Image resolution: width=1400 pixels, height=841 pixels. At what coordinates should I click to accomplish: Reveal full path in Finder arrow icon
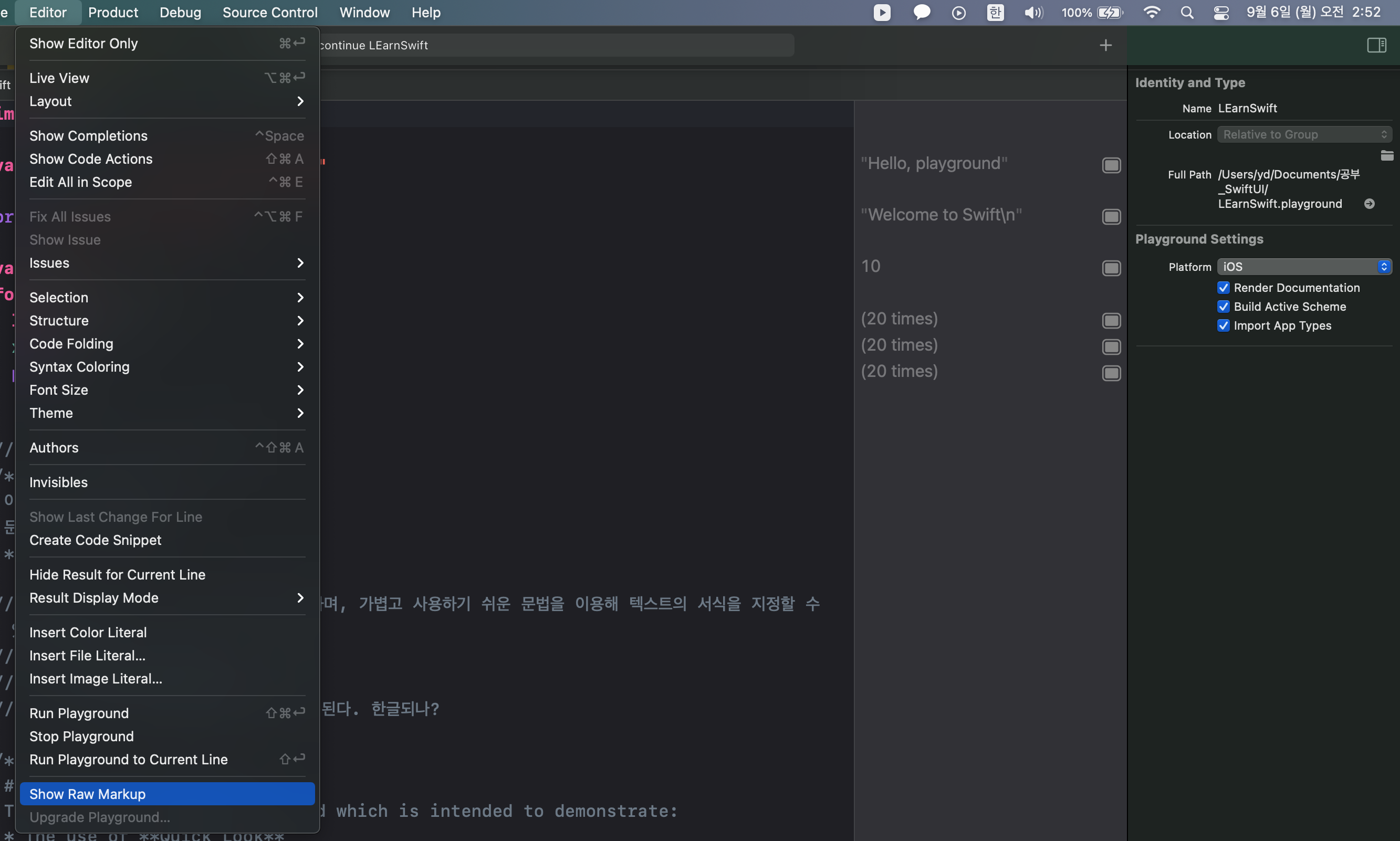pos(1369,204)
